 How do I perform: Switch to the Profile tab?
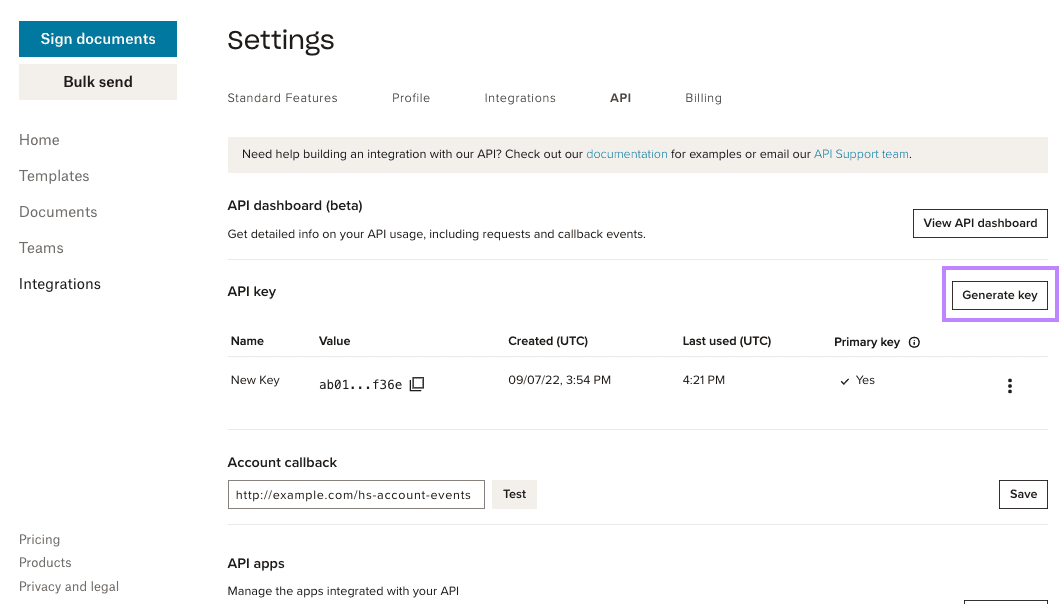(x=410, y=98)
